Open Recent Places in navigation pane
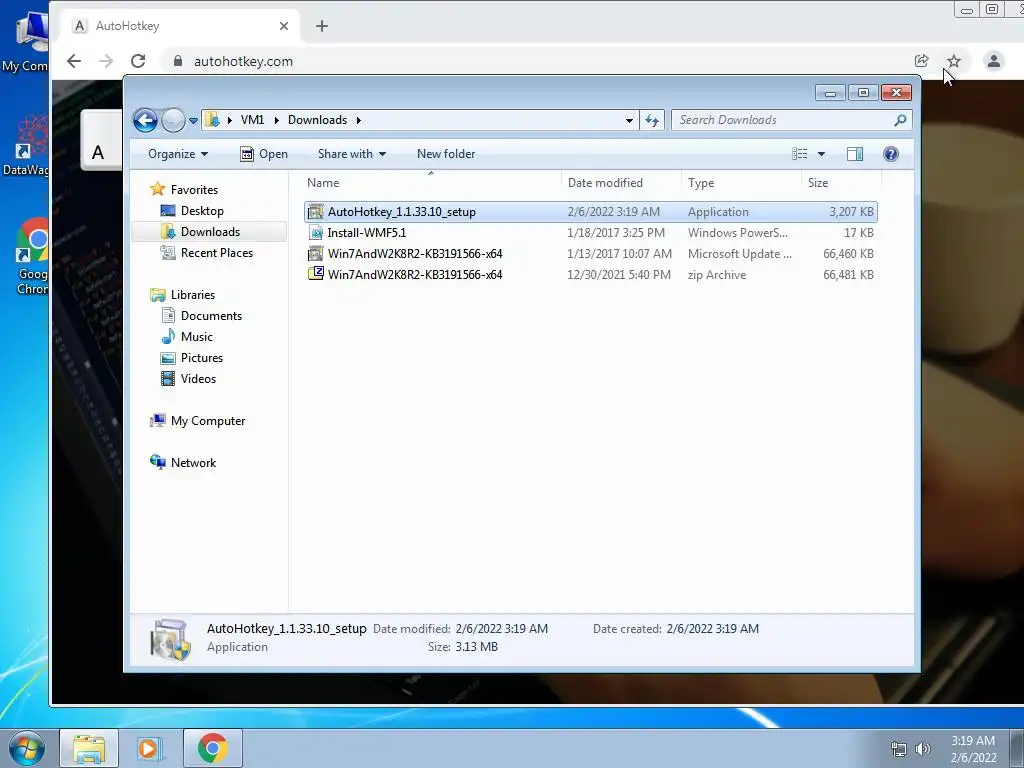 [216, 253]
